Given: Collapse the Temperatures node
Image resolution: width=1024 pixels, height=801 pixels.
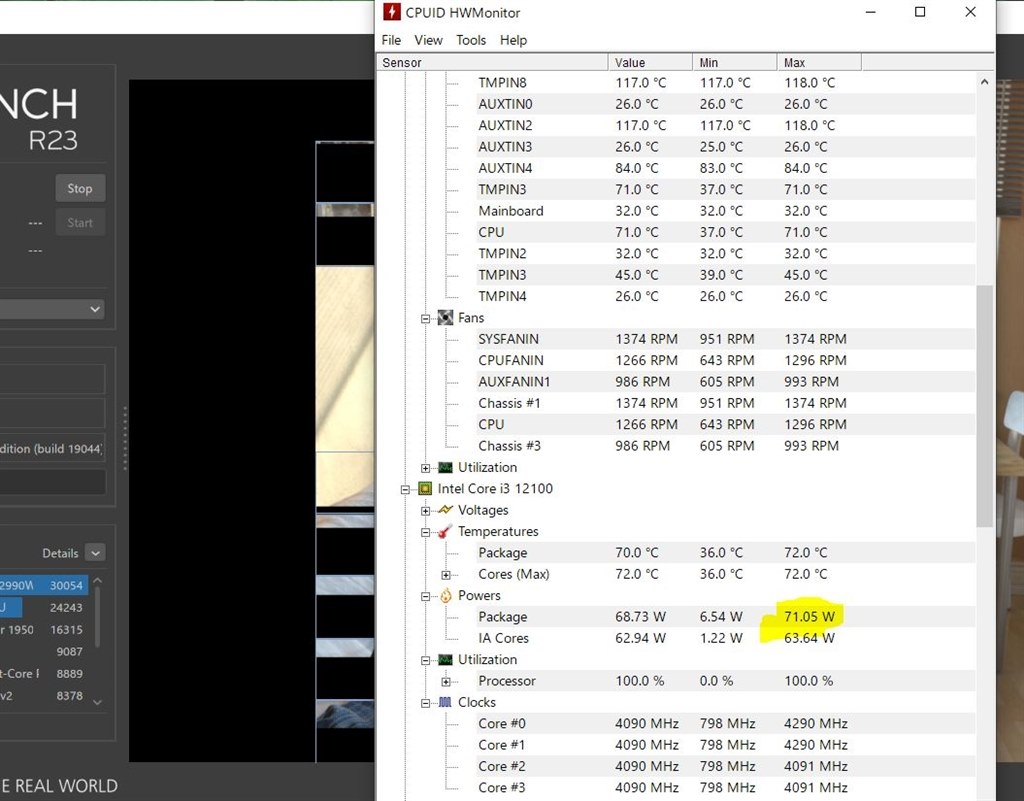Looking at the screenshot, I should [x=426, y=533].
